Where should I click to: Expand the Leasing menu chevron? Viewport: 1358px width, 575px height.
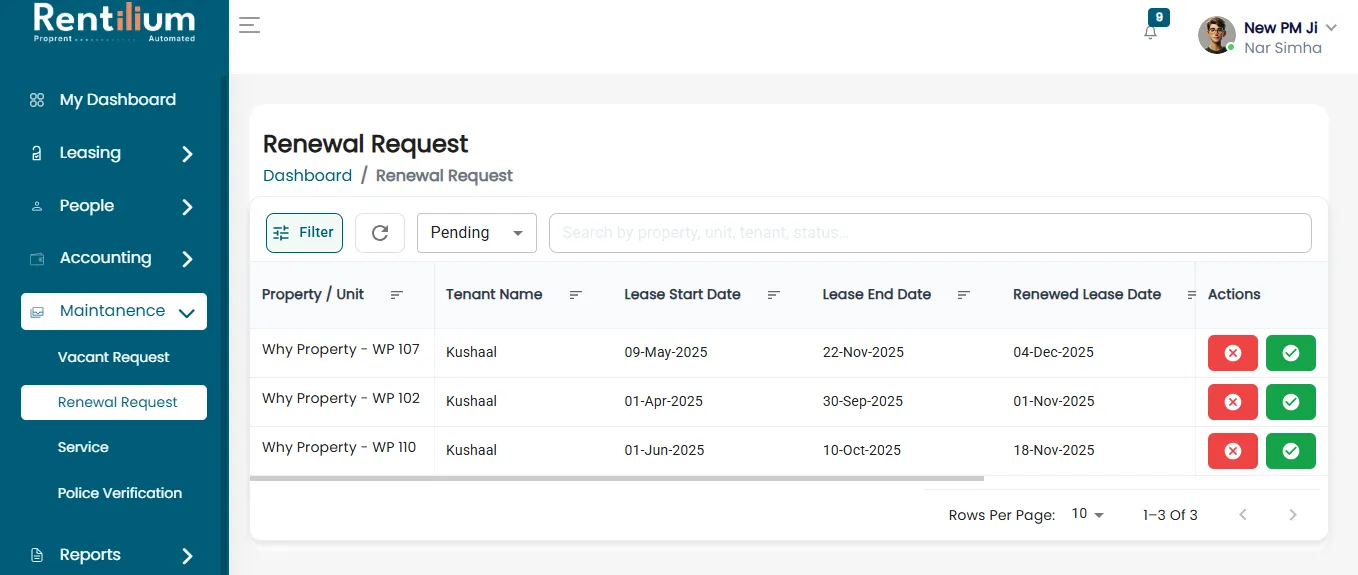point(187,154)
